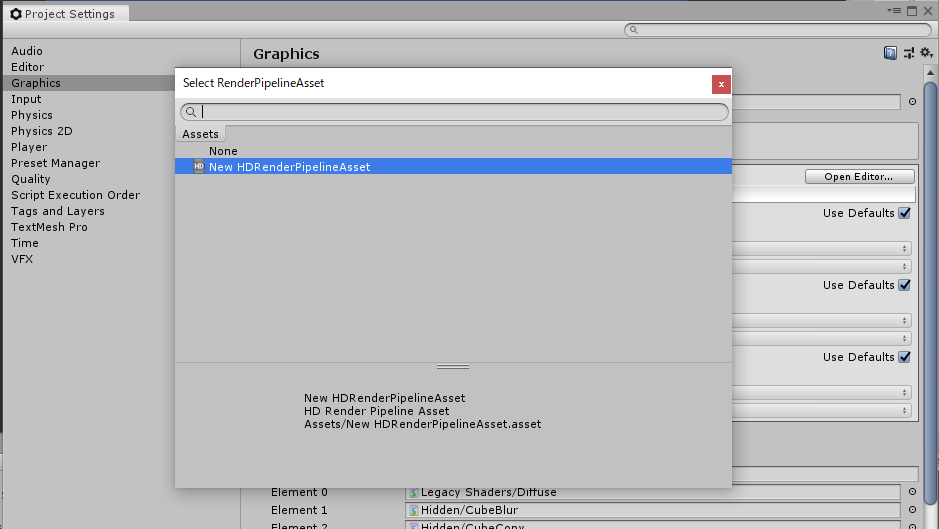Open the second dropdown under the first Use Defaults
This screenshot has height=529, width=939.
[x=822, y=267]
